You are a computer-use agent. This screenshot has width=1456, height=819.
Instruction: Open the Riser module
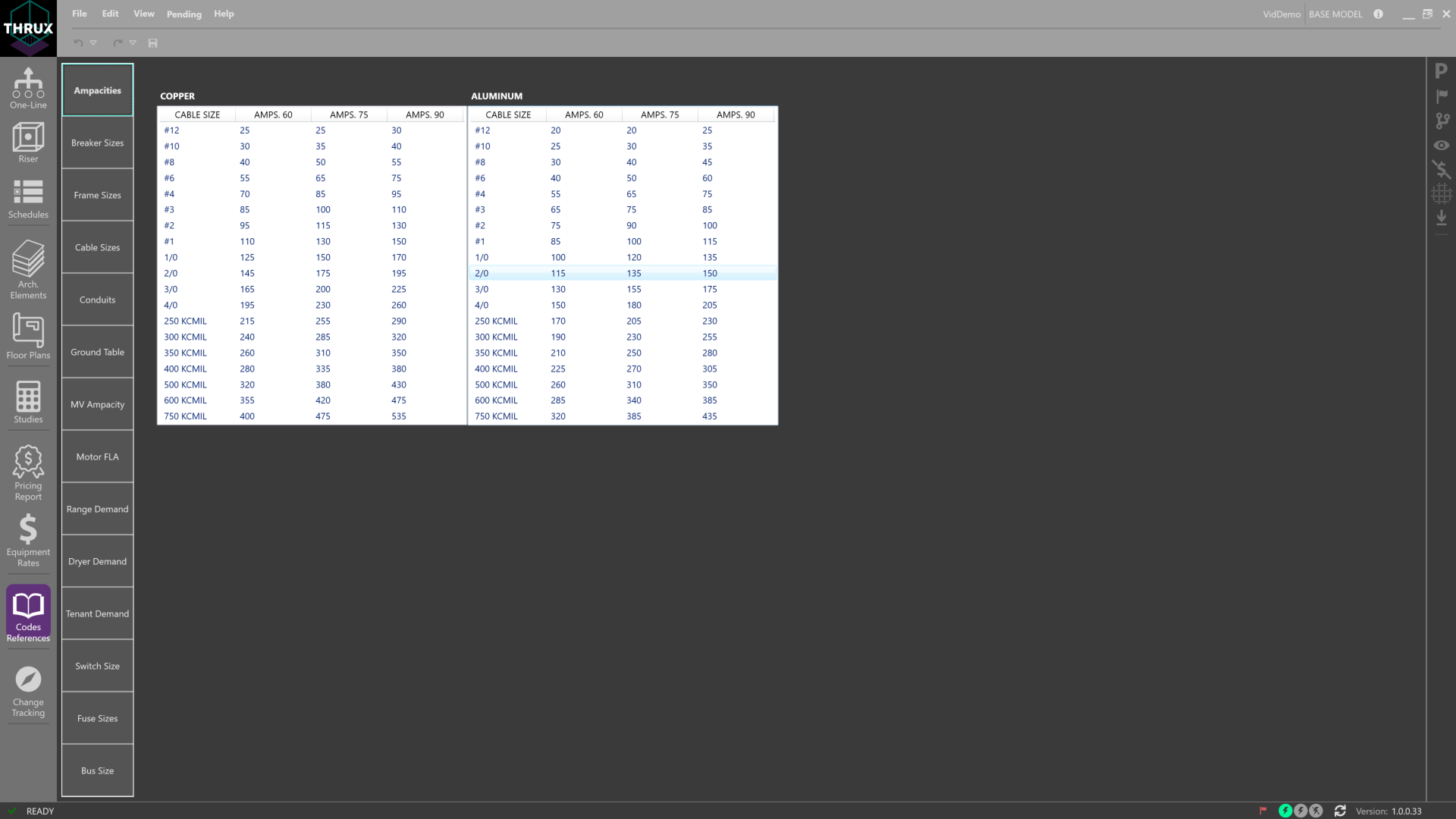(28, 143)
